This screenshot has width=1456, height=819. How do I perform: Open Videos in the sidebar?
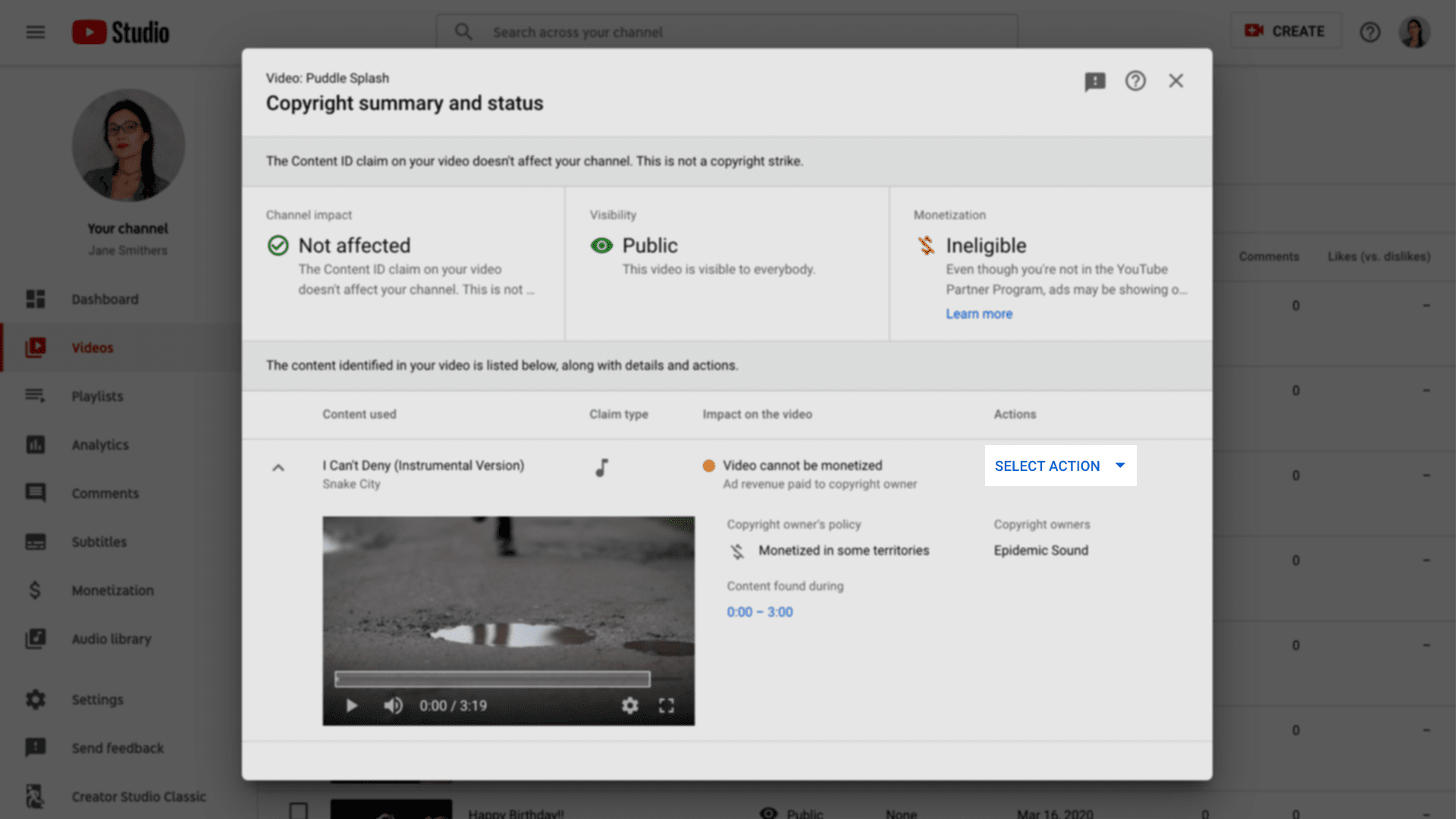121,348
